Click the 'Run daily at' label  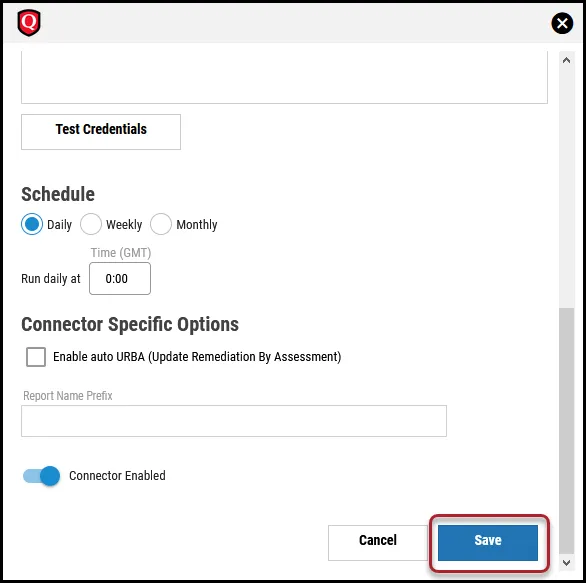coord(51,278)
